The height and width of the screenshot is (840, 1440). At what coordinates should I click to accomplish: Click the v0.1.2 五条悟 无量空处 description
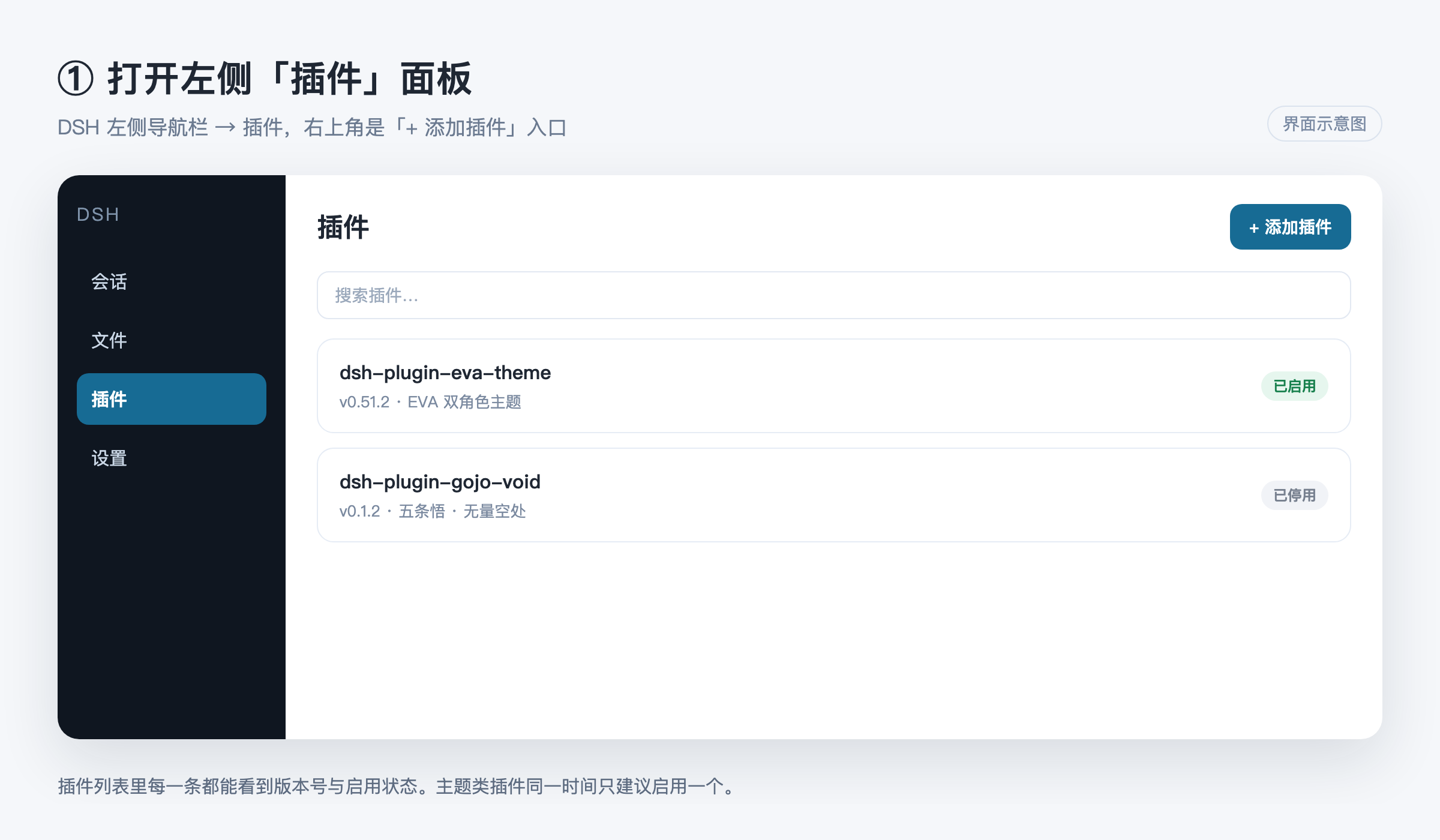433,511
